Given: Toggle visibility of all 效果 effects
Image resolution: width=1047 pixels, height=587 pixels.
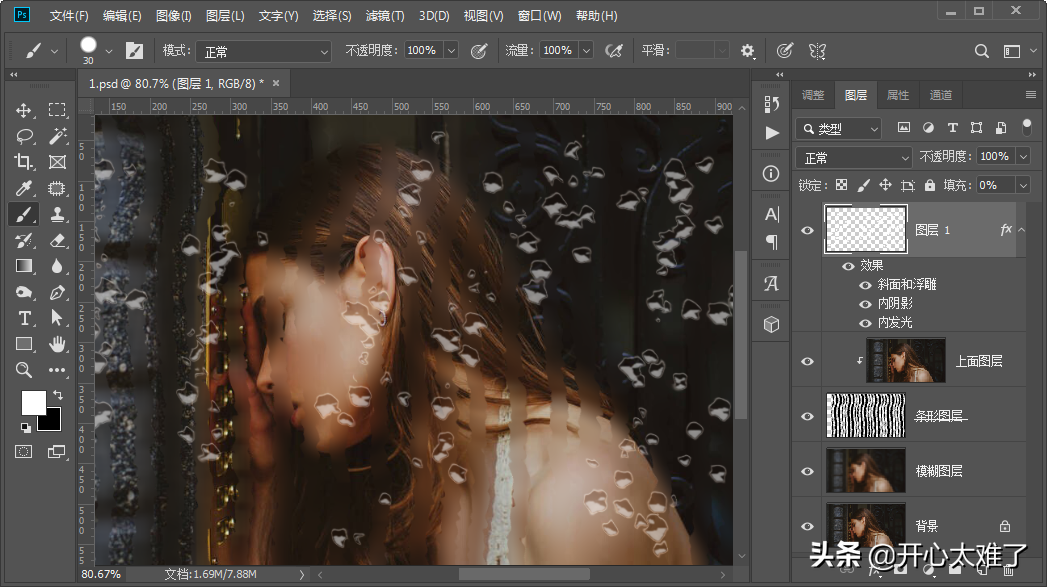Looking at the screenshot, I should [x=848, y=266].
